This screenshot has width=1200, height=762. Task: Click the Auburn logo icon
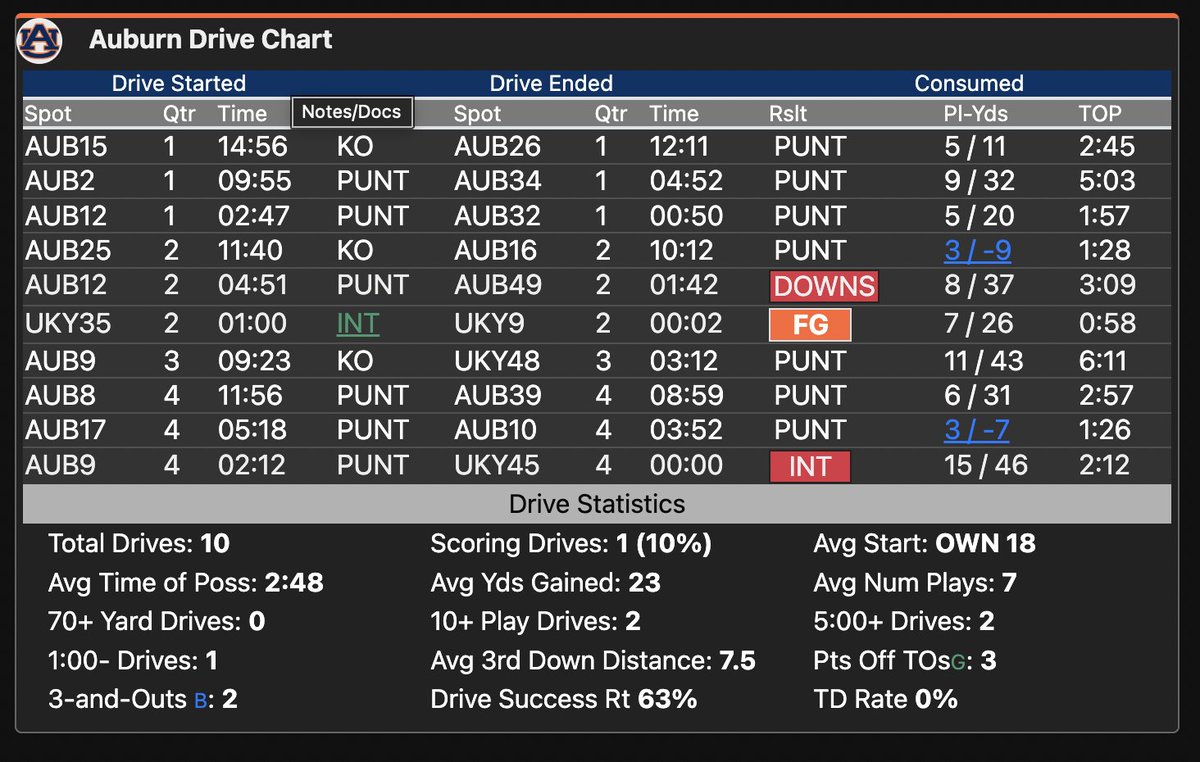click(x=40, y=40)
